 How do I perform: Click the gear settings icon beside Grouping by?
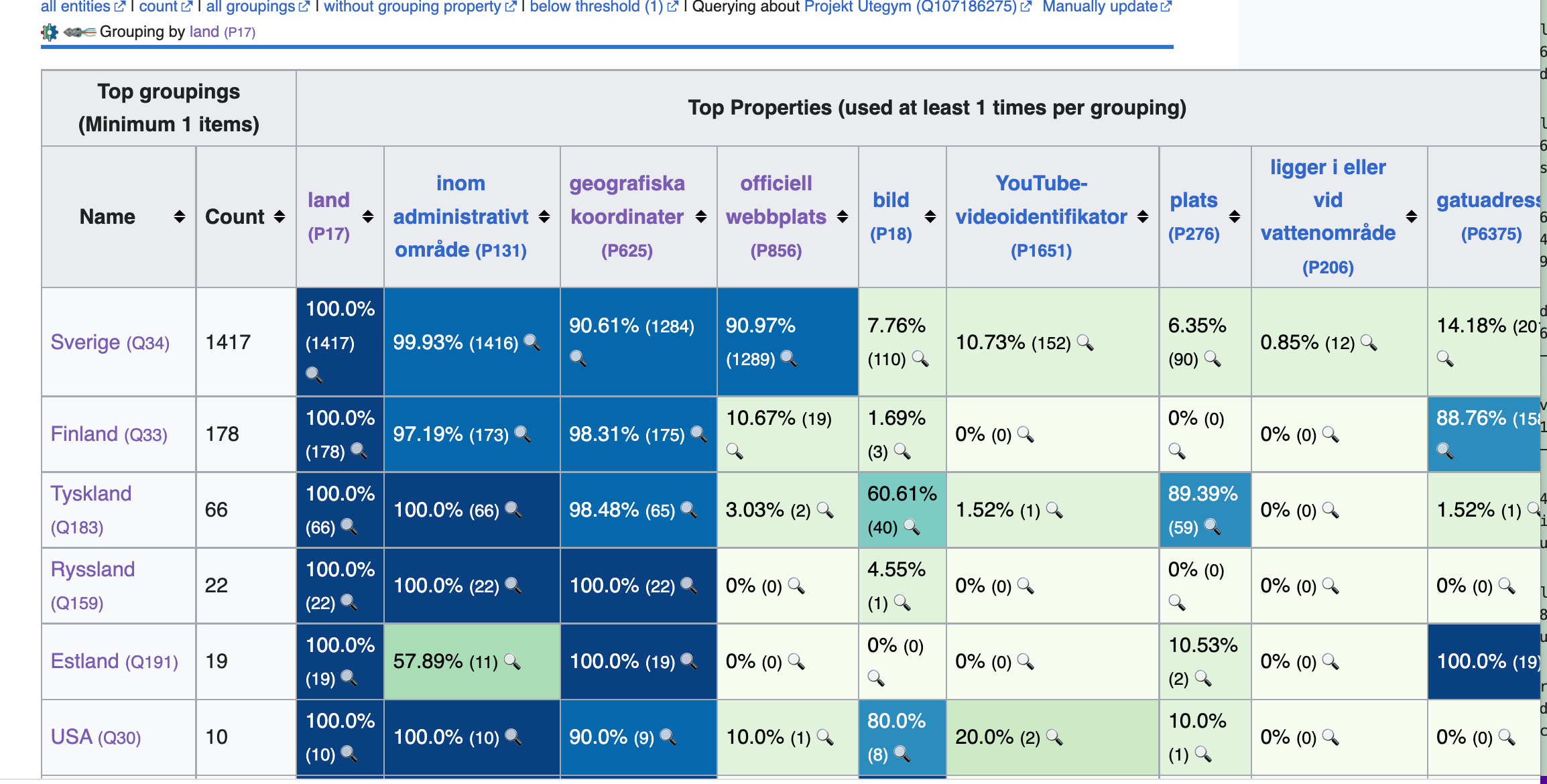point(50,32)
